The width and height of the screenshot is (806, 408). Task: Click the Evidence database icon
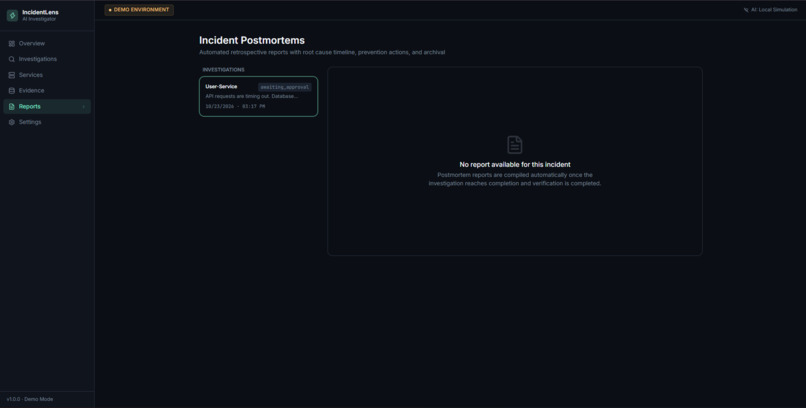tap(12, 90)
